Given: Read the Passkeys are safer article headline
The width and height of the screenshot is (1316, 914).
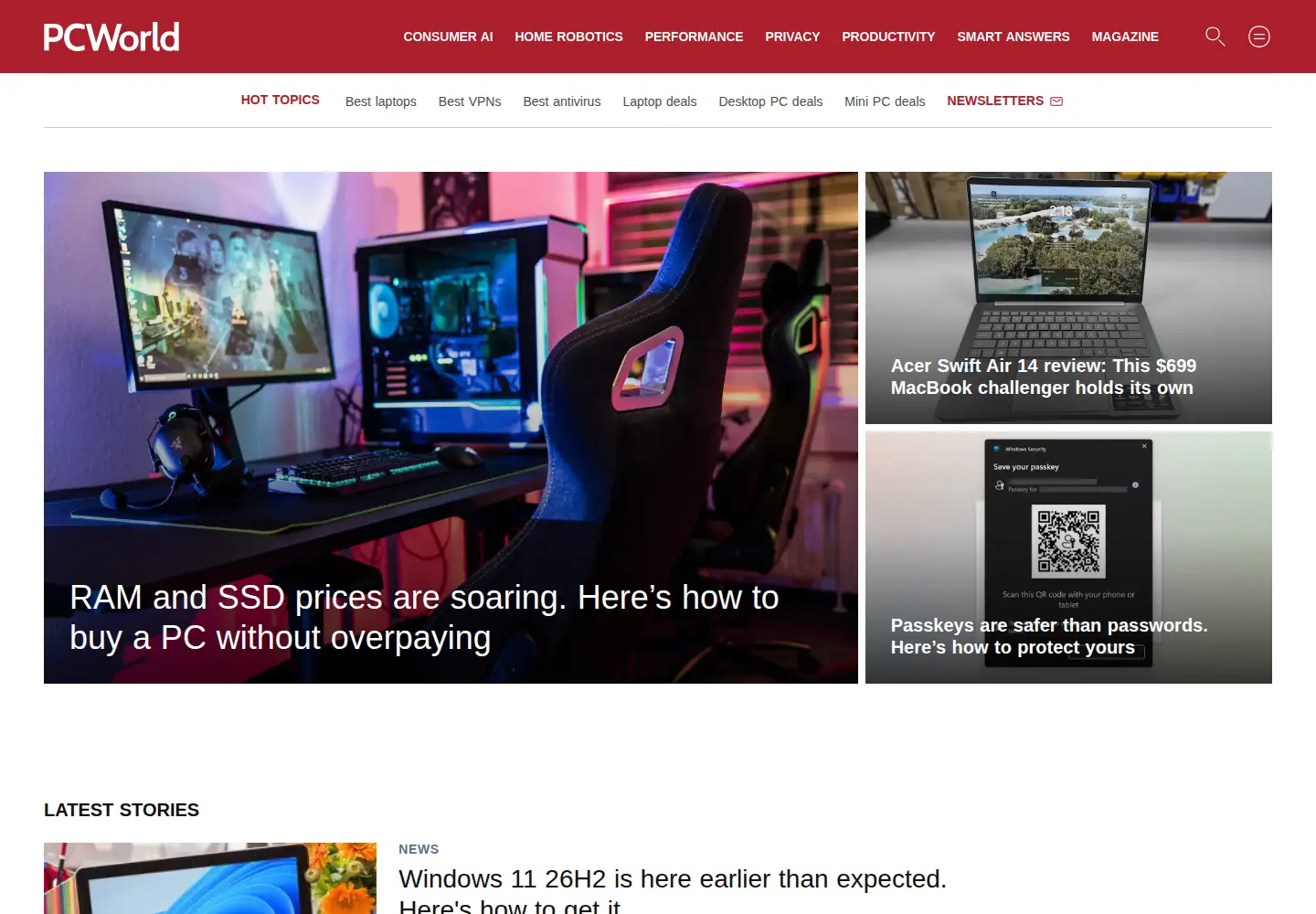Looking at the screenshot, I should click(x=1049, y=636).
